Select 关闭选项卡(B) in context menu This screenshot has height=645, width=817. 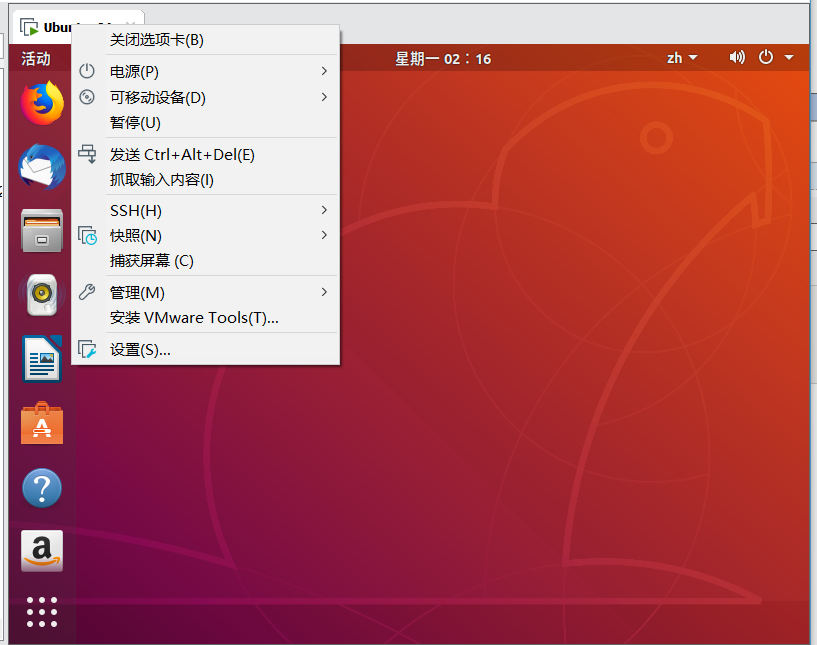click(205, 40)
